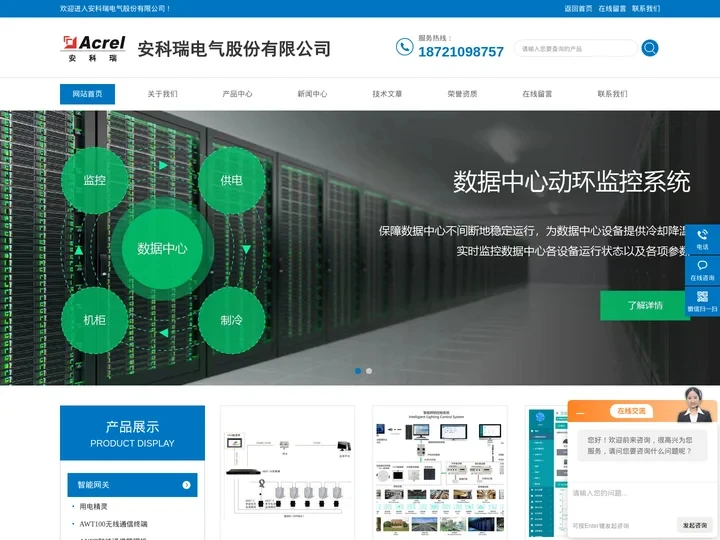Click the 产品展示 PRODUCT DISPLAY header
This screenshot has height=540, width=720.
pyautogui.click(x=132, y=433)
